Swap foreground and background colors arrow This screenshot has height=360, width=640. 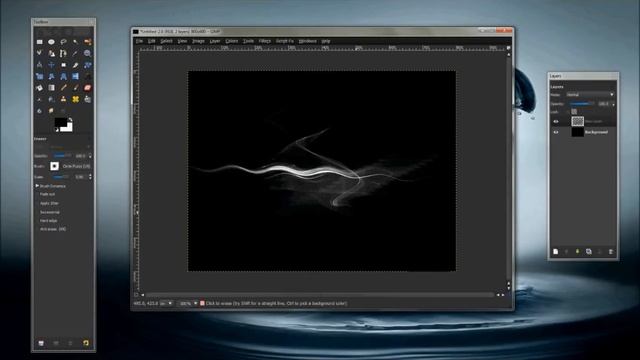pyautogui.click(x=70, y=120)
